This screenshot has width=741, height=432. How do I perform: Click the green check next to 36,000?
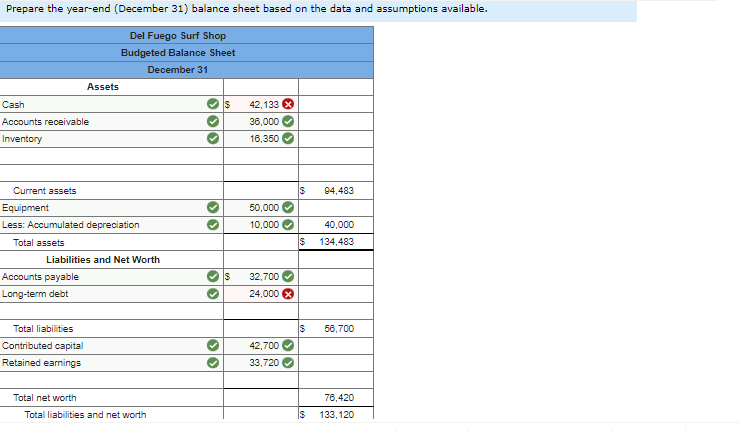288,121
